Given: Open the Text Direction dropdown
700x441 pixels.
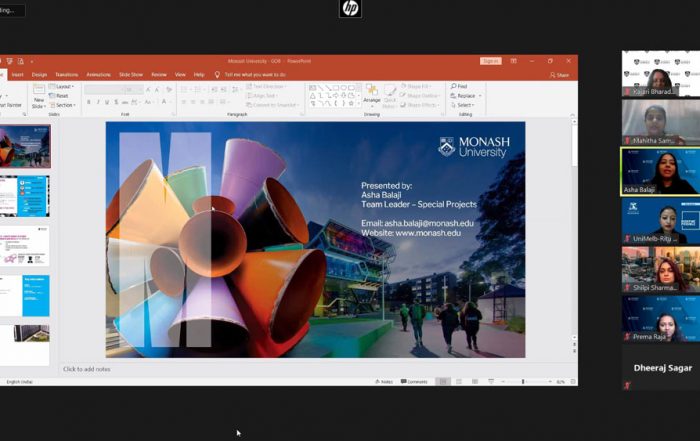Looking at the screenshot, I should pyautogui.click(x=267, y=86).
